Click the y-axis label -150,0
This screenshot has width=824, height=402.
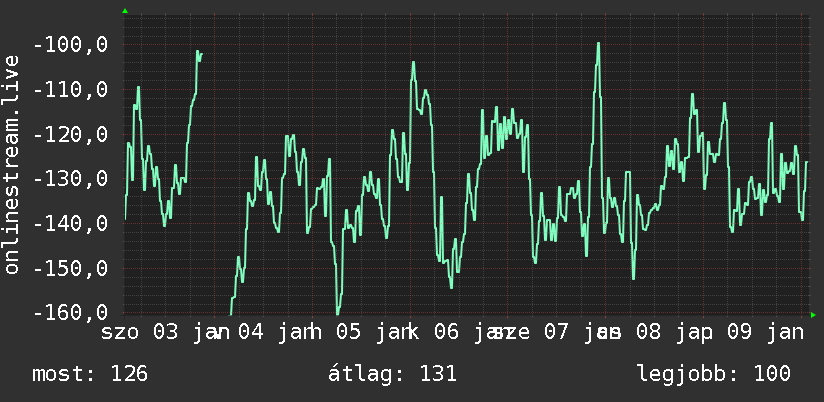pyautogui.click(x=70, y=269)
